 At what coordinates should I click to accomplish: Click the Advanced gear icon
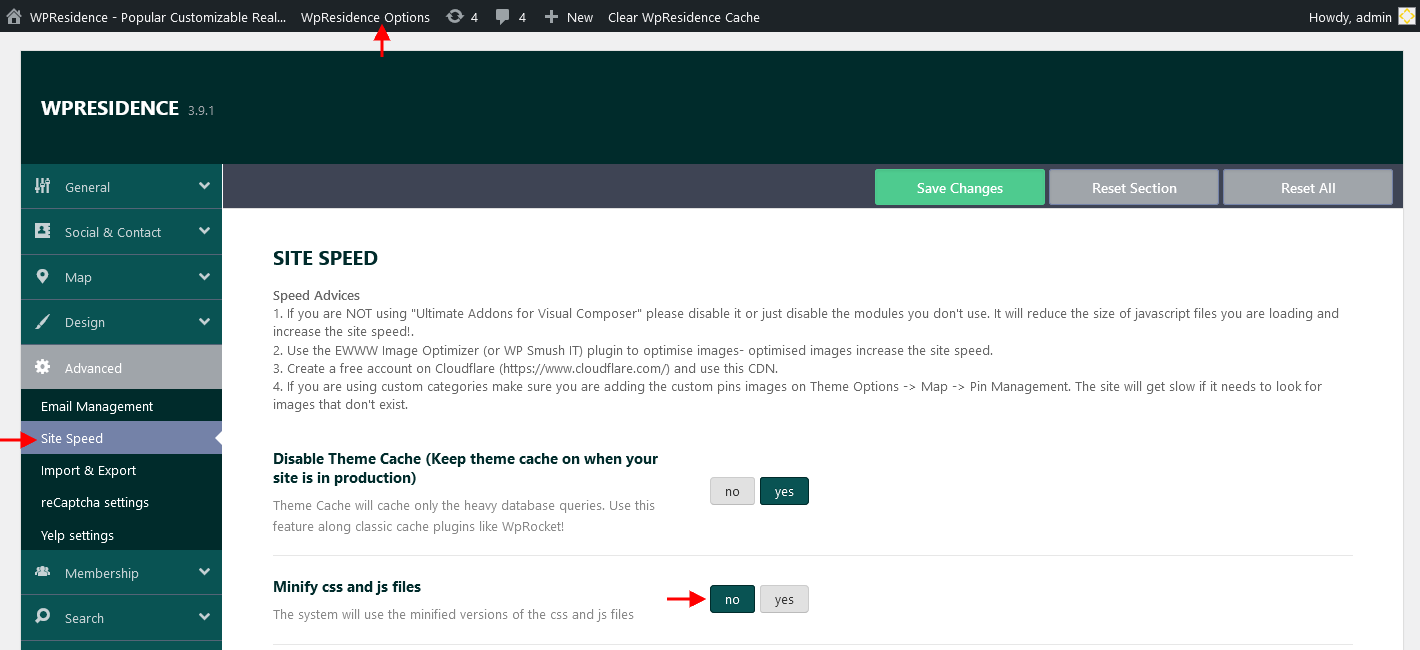tap(42, 367)
